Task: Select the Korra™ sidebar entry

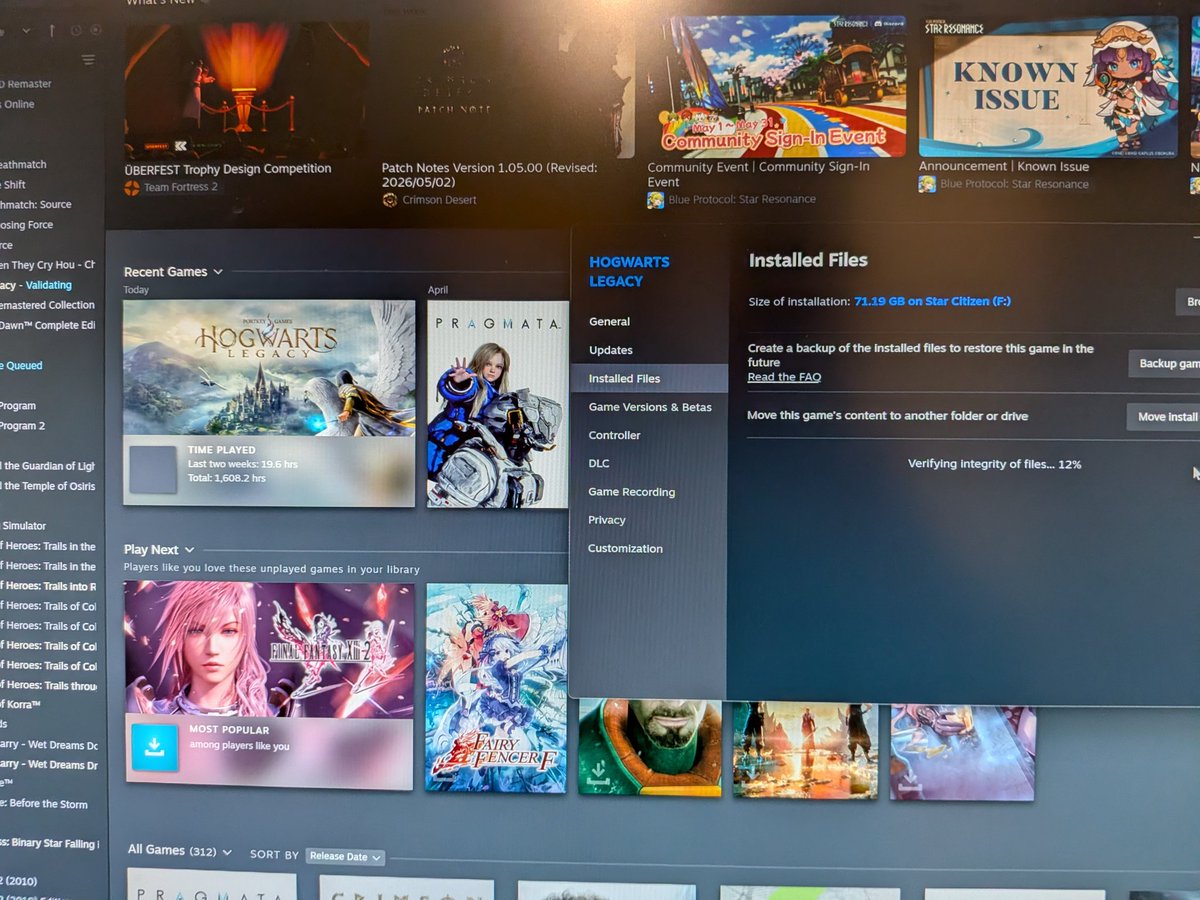Action: pyautogui.click(x=20, y=705)
